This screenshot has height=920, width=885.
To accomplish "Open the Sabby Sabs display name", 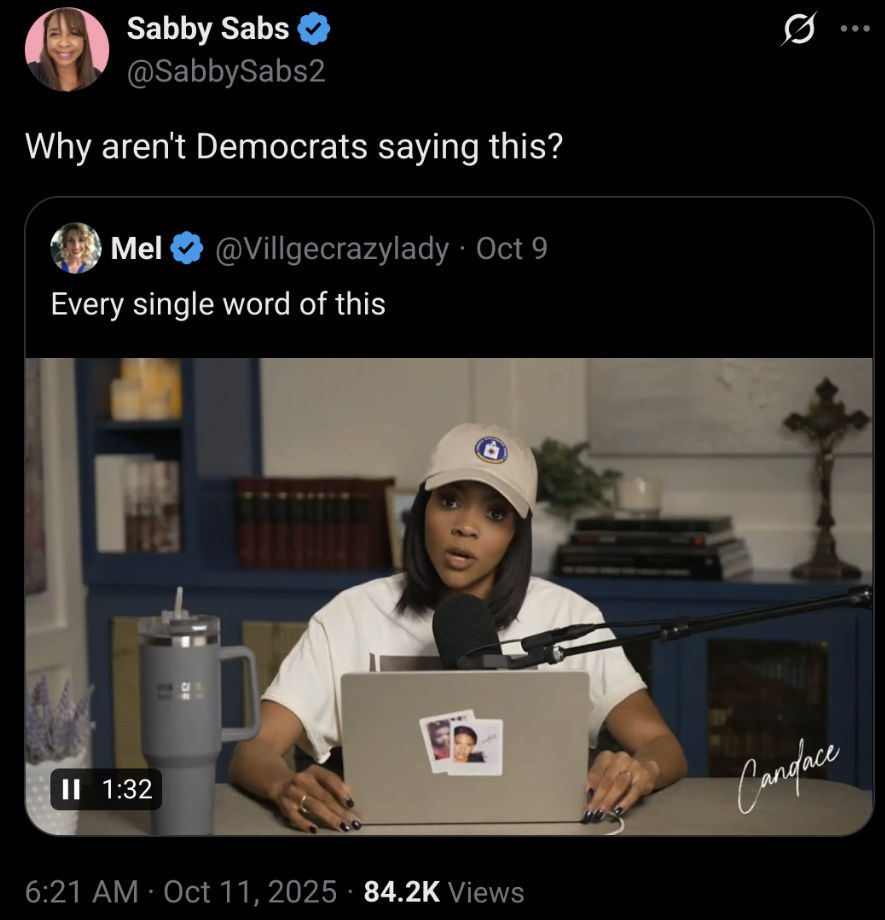I will 207,30.
